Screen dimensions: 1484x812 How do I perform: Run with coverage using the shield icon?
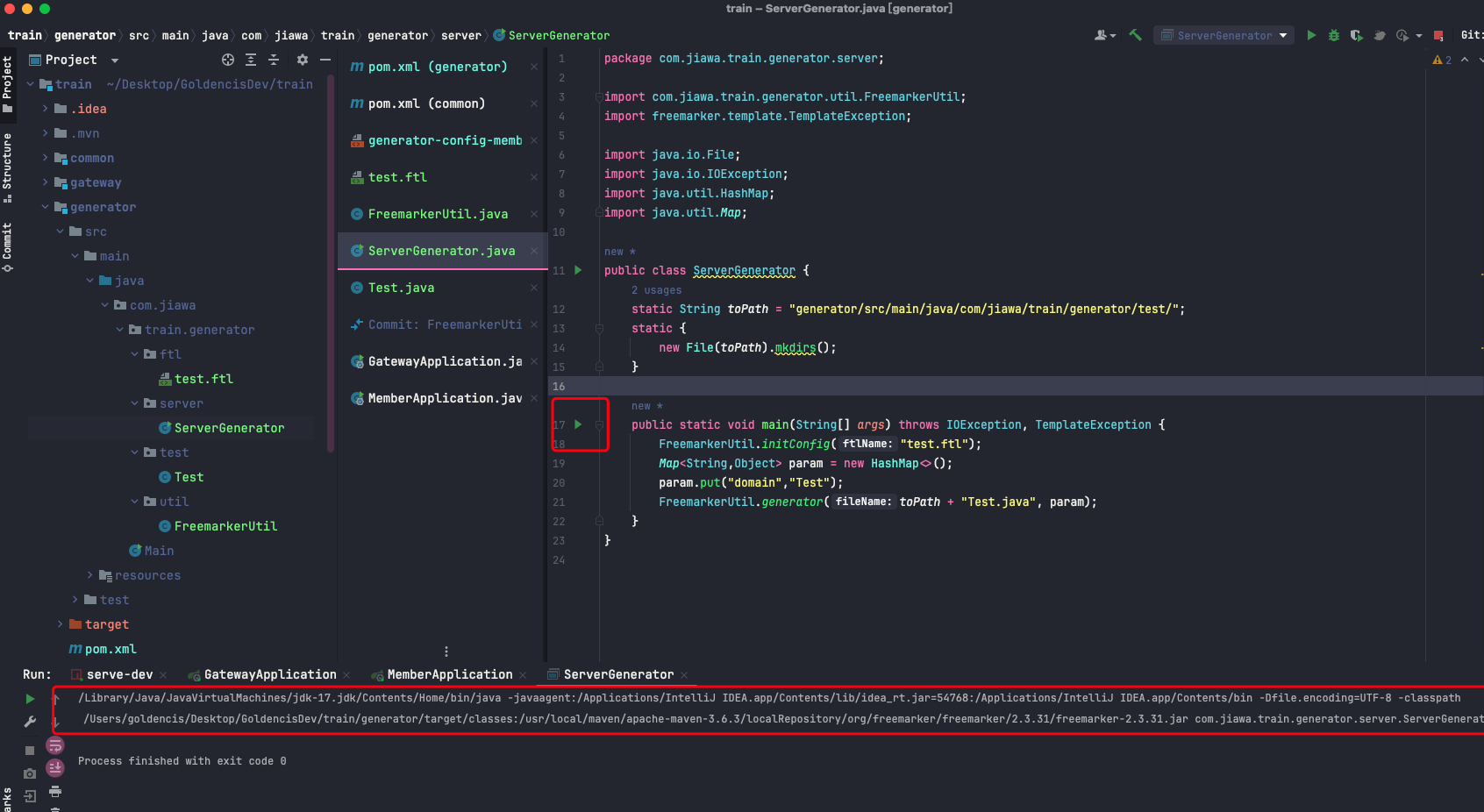(1357, 35)
